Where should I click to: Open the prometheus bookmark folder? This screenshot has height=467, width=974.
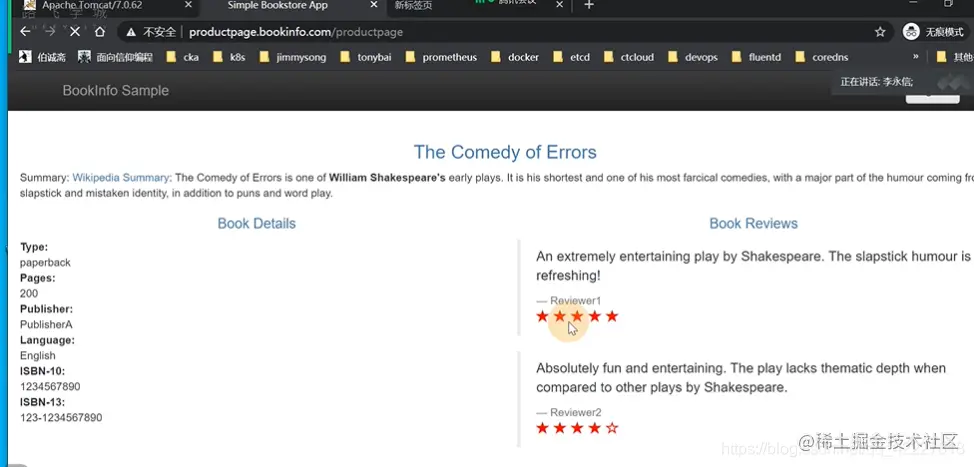coord(441,57)
